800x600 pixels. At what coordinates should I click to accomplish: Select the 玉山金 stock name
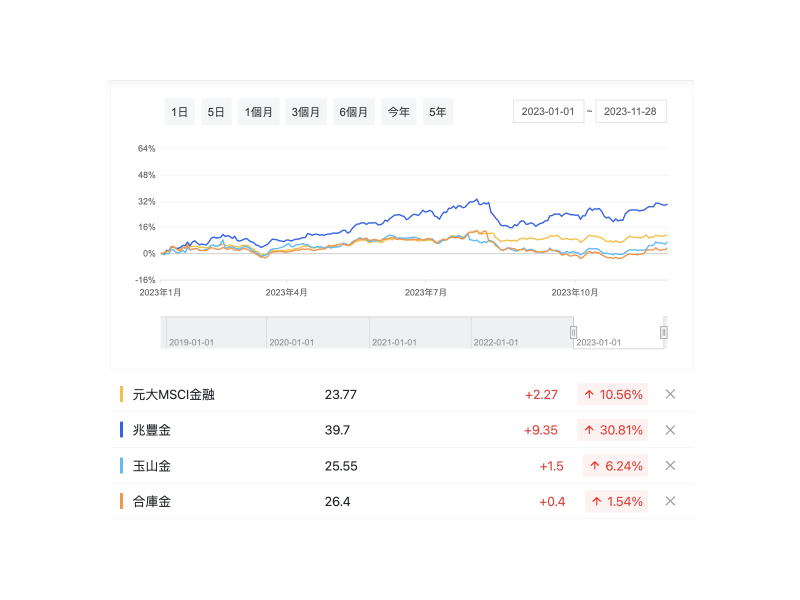(152, 466)
